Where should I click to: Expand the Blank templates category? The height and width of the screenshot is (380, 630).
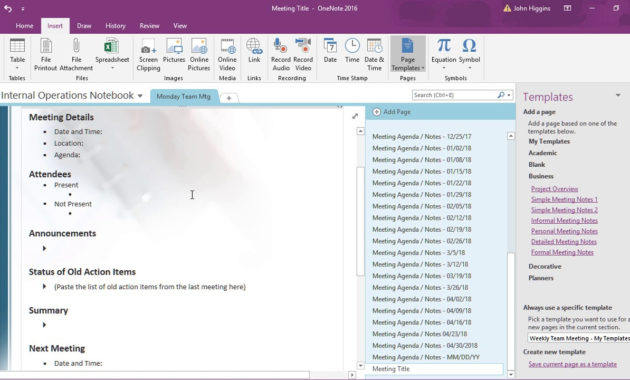click(537, 165)
